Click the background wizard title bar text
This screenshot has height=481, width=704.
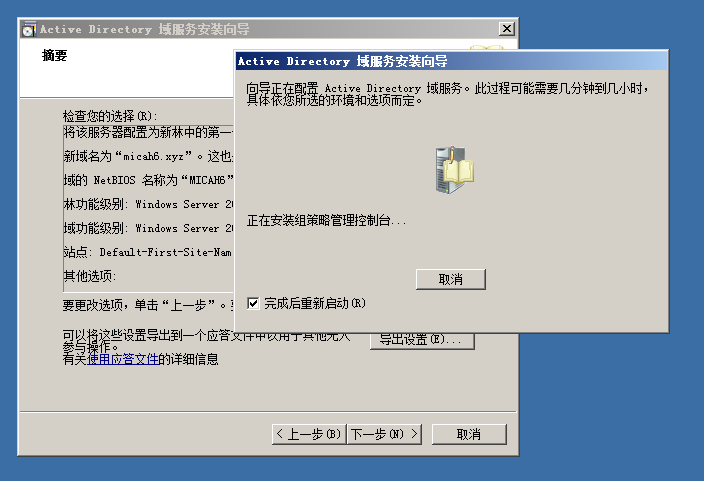pos(145,29)
